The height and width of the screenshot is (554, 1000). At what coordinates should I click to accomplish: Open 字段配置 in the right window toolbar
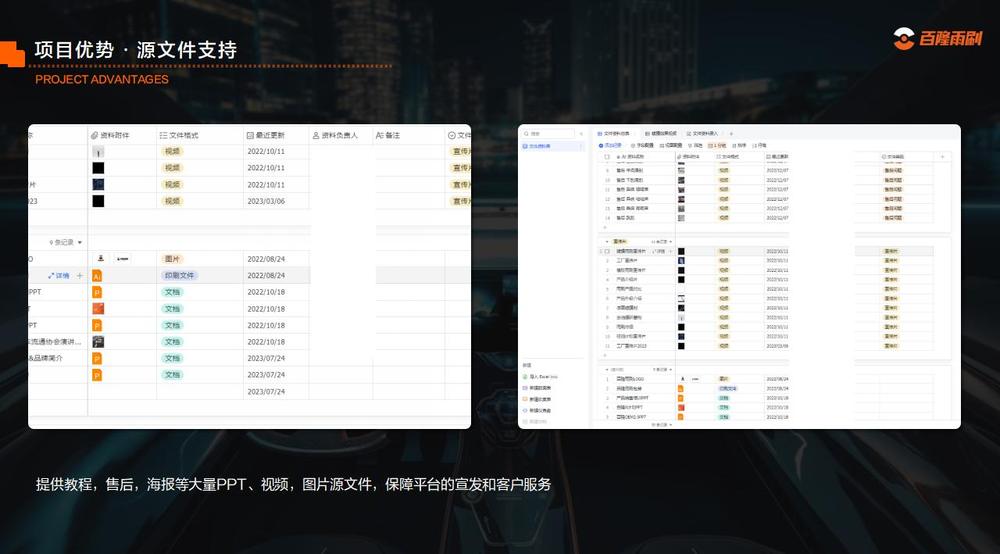click(642, 145)
